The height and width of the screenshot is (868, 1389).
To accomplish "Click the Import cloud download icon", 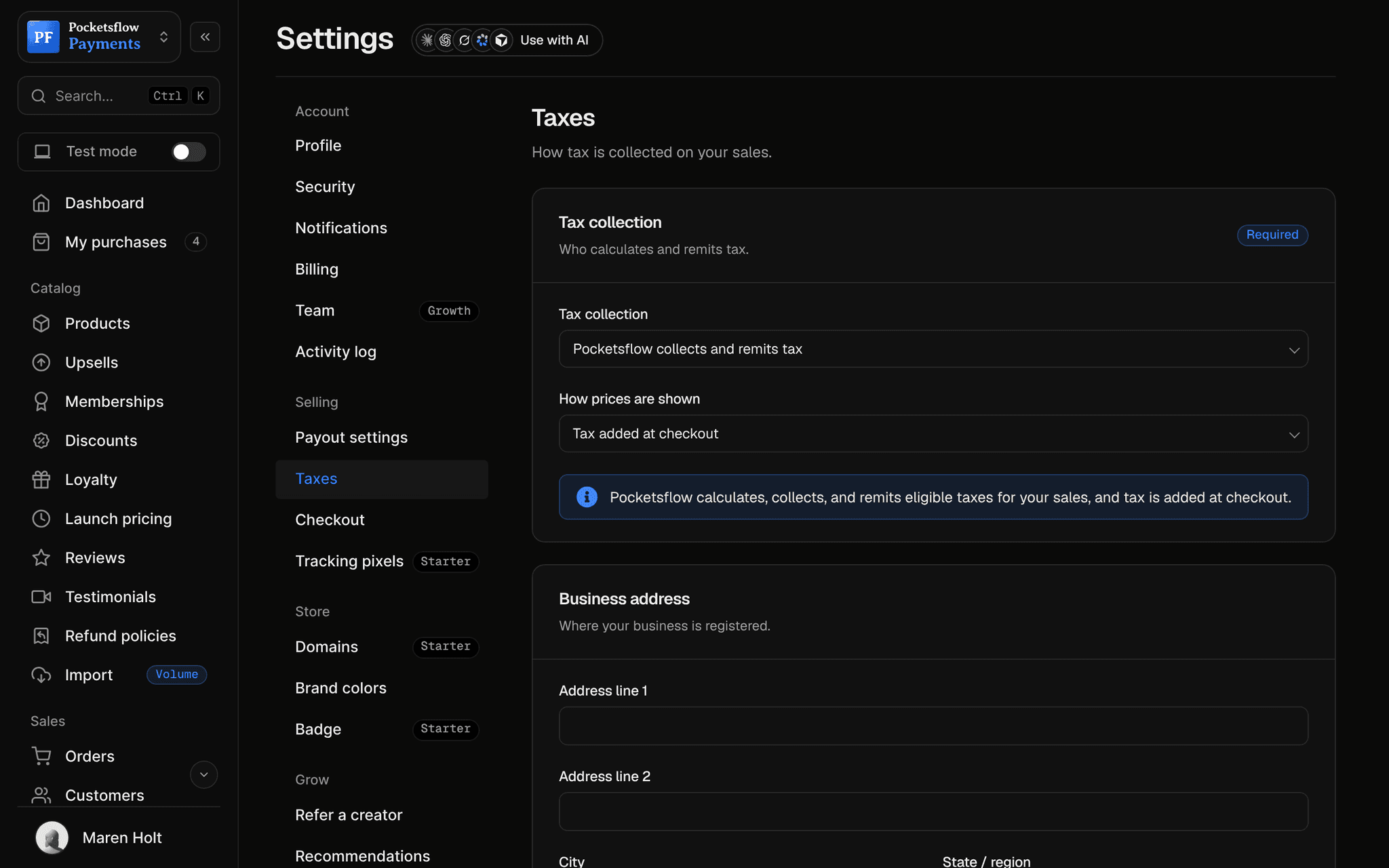I will [41, 675].
